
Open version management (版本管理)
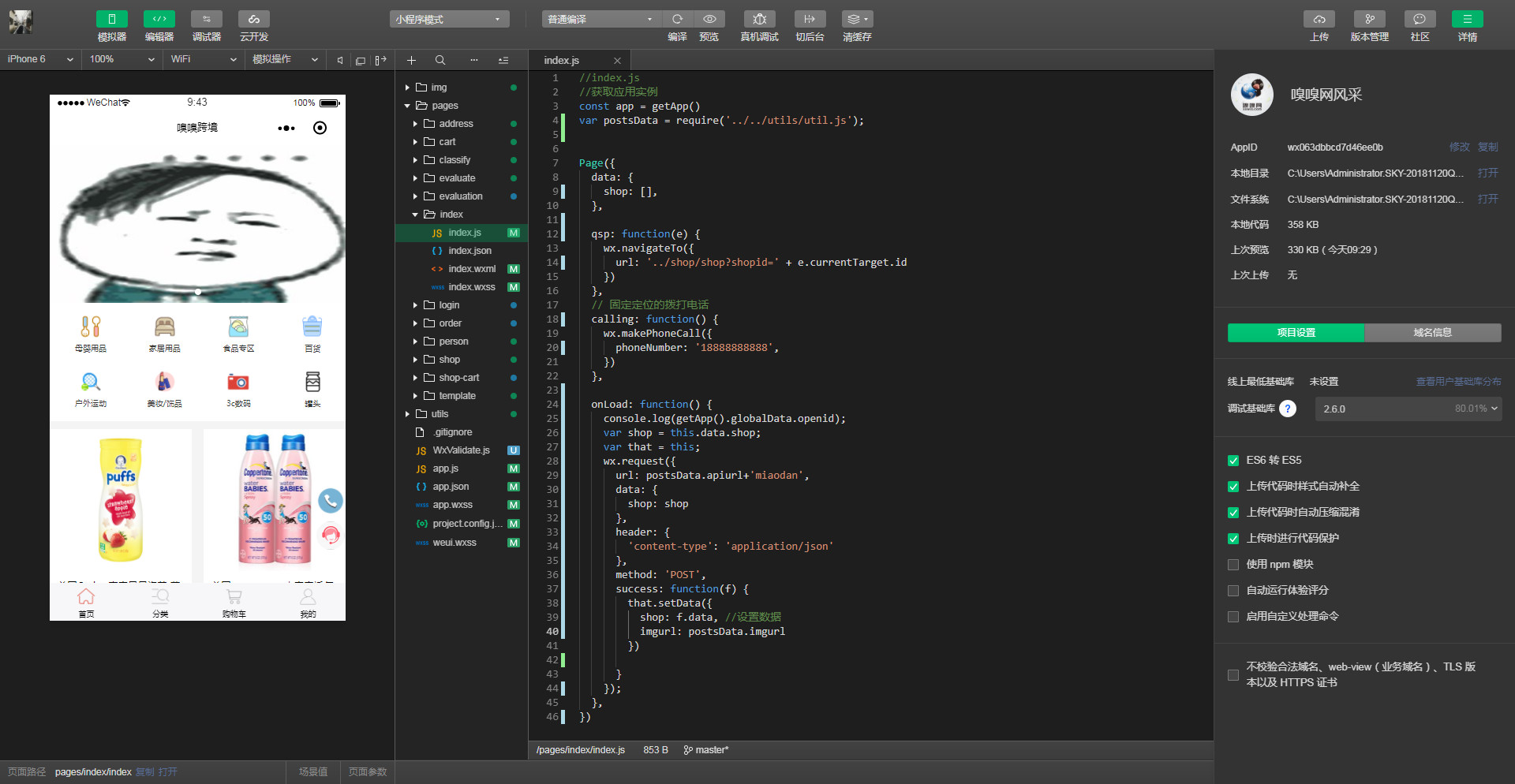[1369, 20]
